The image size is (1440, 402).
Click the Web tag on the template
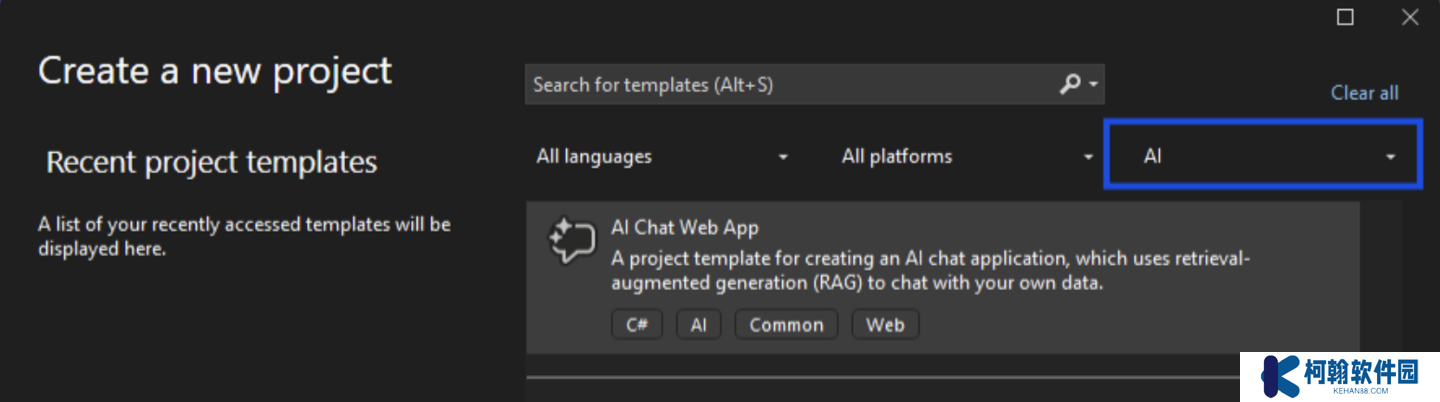coord(885,325)
